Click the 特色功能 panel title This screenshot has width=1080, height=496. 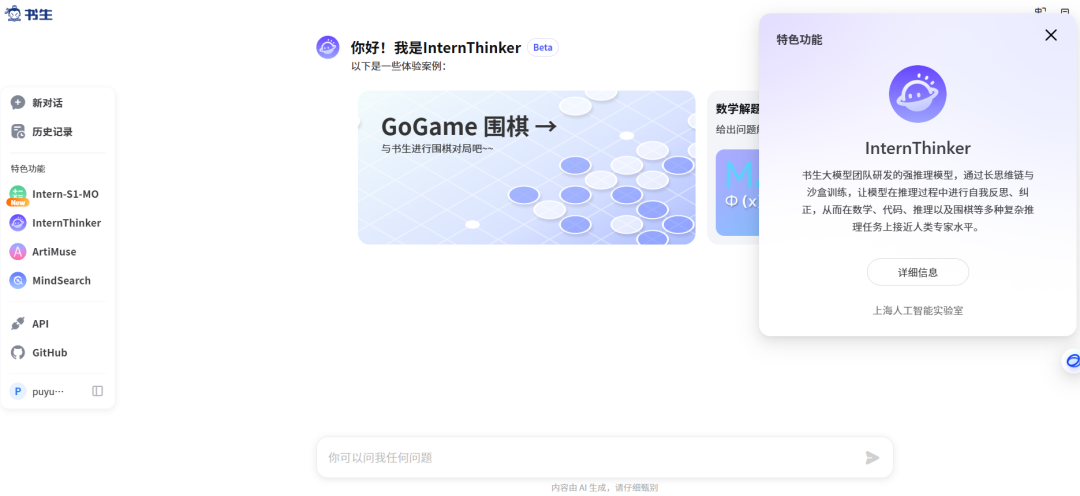799,40
